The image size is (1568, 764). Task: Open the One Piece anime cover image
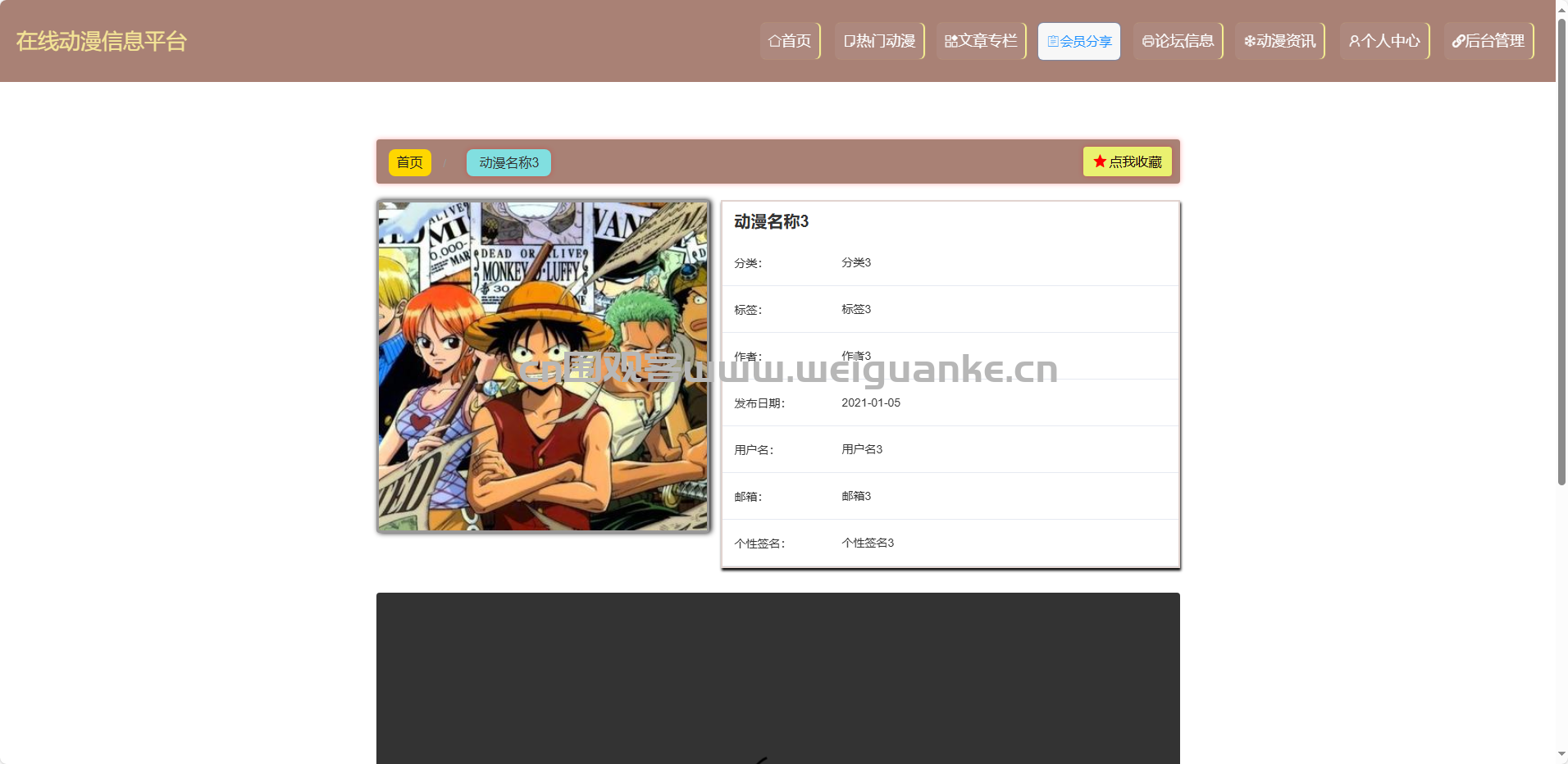pos(543,366)
